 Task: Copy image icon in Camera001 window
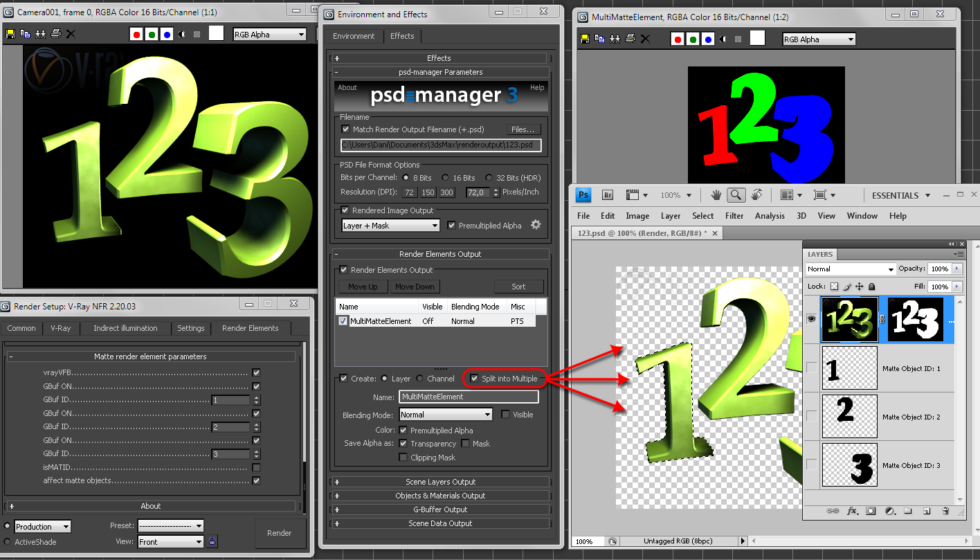25,34
